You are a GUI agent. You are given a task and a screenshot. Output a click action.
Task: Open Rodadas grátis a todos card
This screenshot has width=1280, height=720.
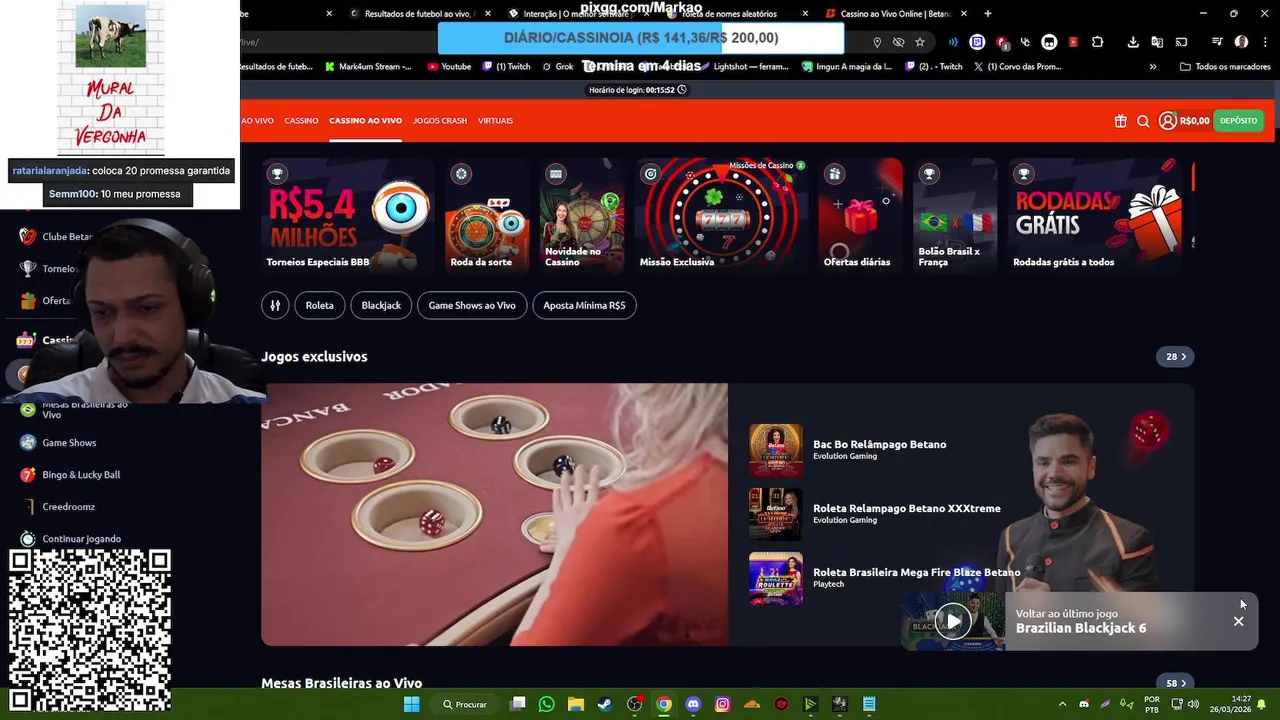pyautogui.click(x=1094, y=216)
